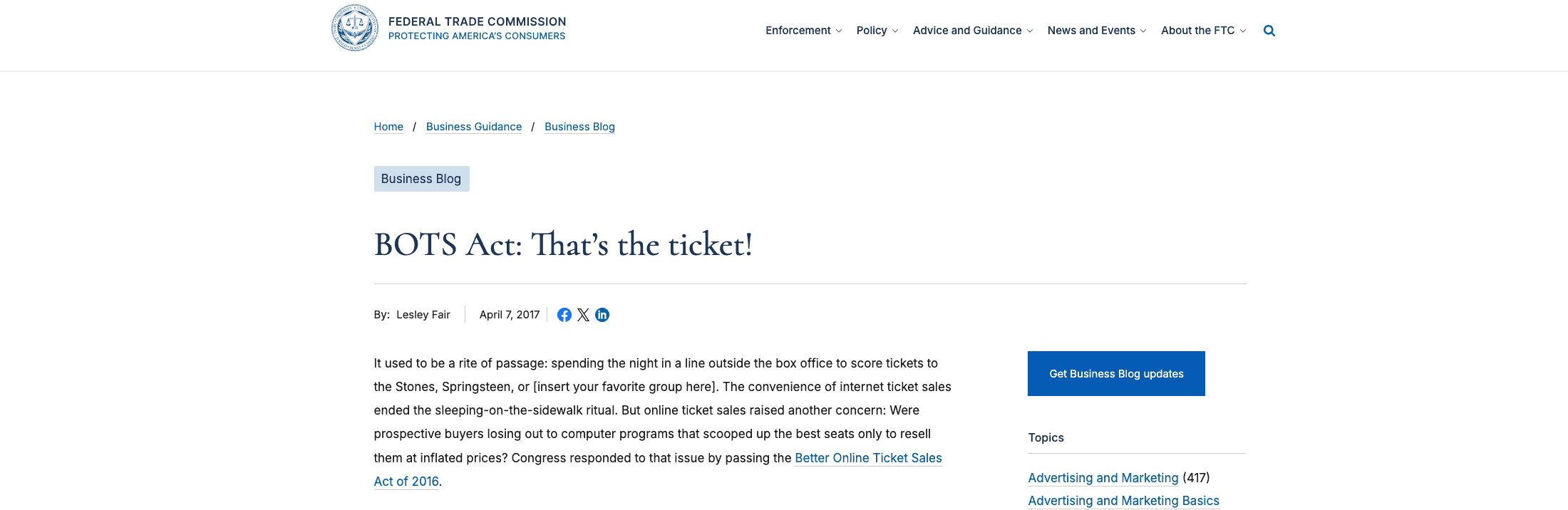This screenshot has width=1568, height=510.
Task: Expand Advice and Guidance chevron
Action: [x=1030, y=31]
